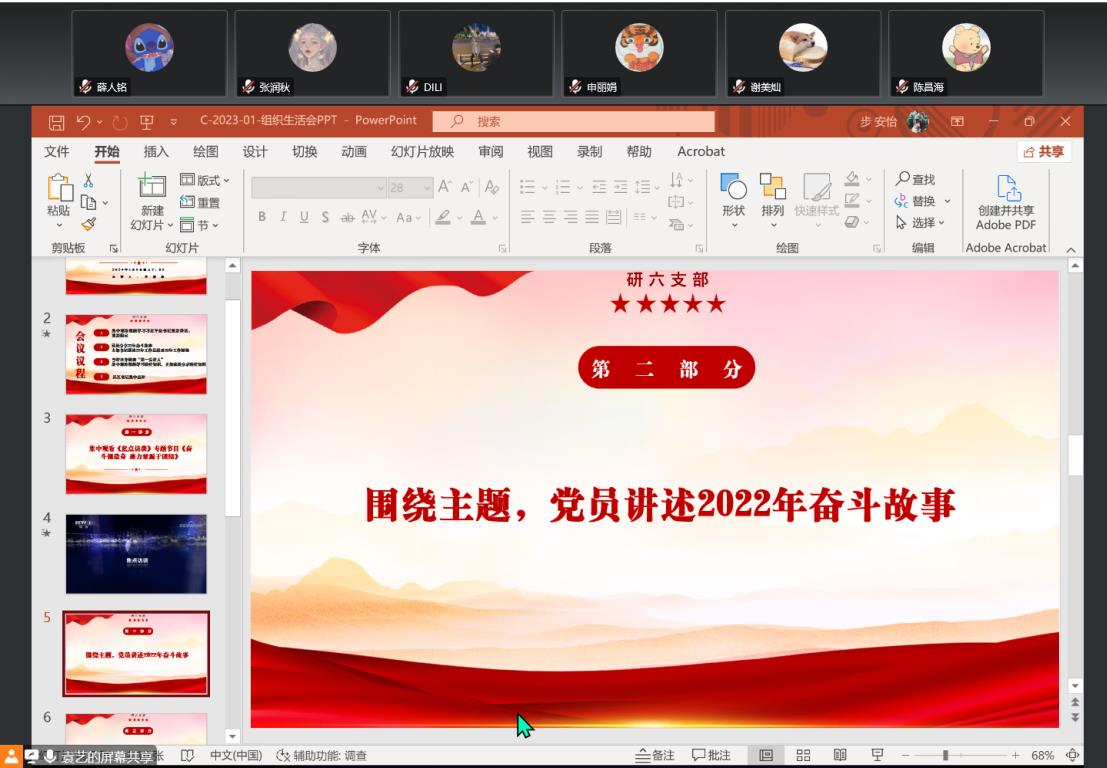Viewport: 1107px width, 768px height.
Task: Open the Design (设计) ribbon tab
Action: [255, 152]
